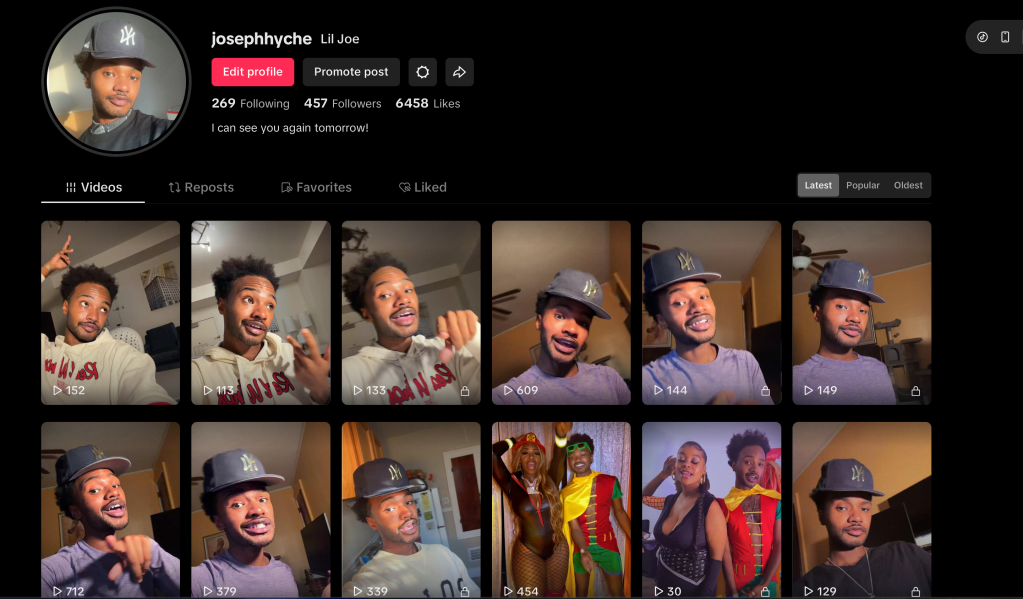
Task: Show the Liked videos tab
Action: [x=423, y=187]
